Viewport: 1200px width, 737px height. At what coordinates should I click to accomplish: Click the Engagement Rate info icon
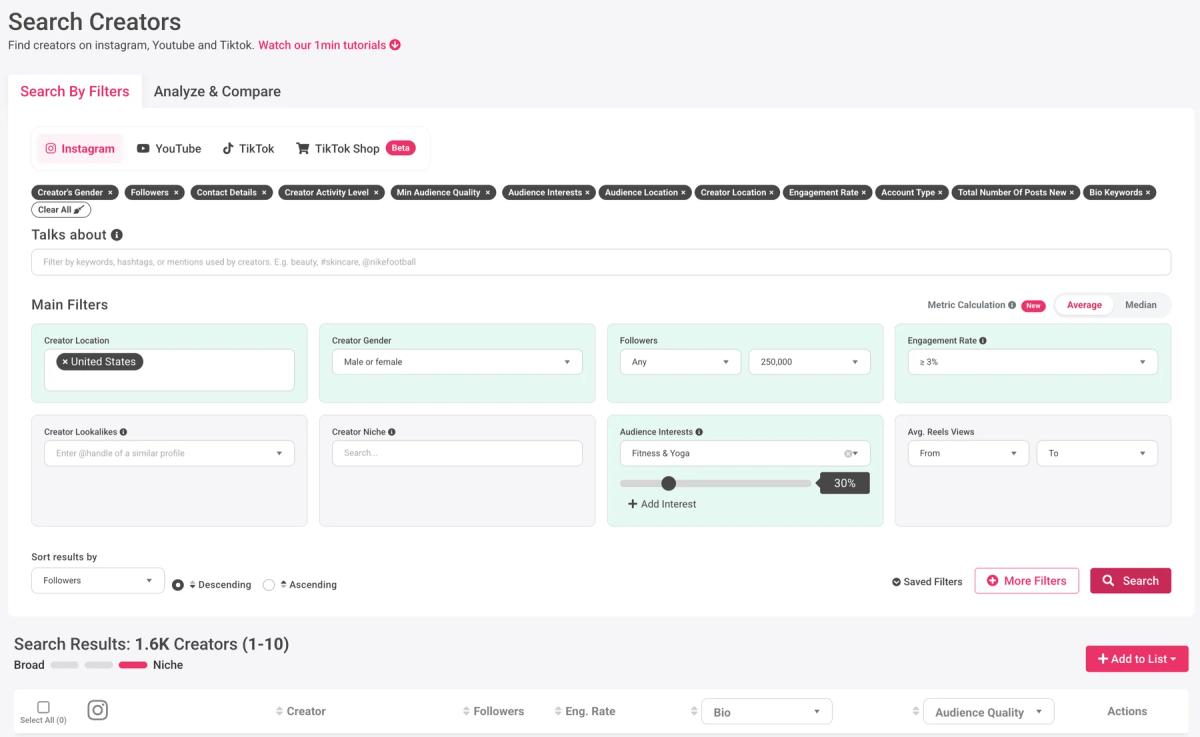click(x=983, y=341)
